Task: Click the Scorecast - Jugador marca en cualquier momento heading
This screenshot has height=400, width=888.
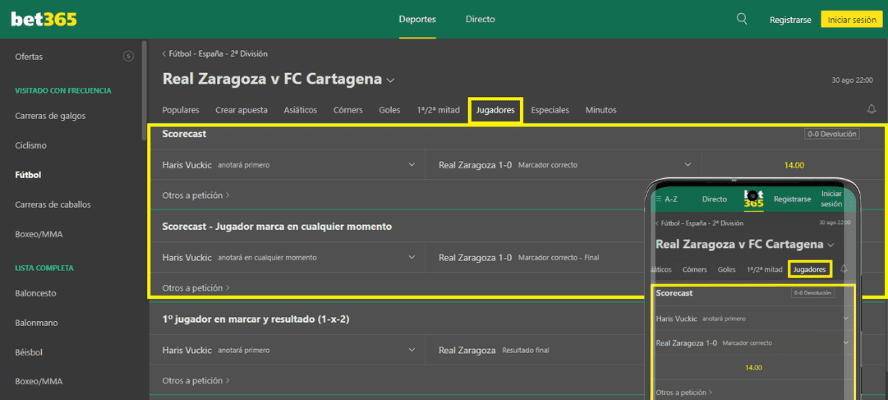Action: (277, 227)
